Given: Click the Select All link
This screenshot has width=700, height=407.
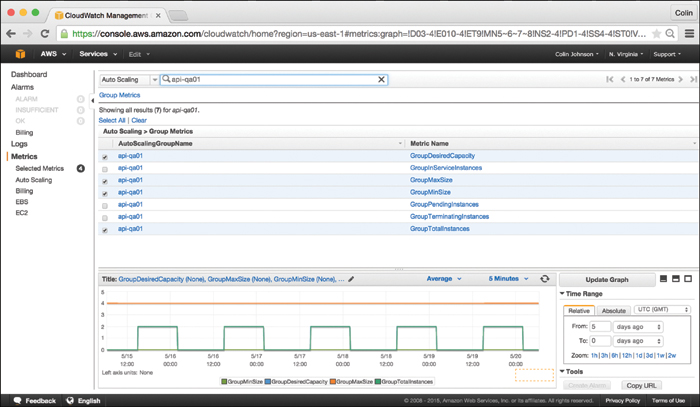Looking at the screenshot, I should pyautogui.click(x=112, y=120).
